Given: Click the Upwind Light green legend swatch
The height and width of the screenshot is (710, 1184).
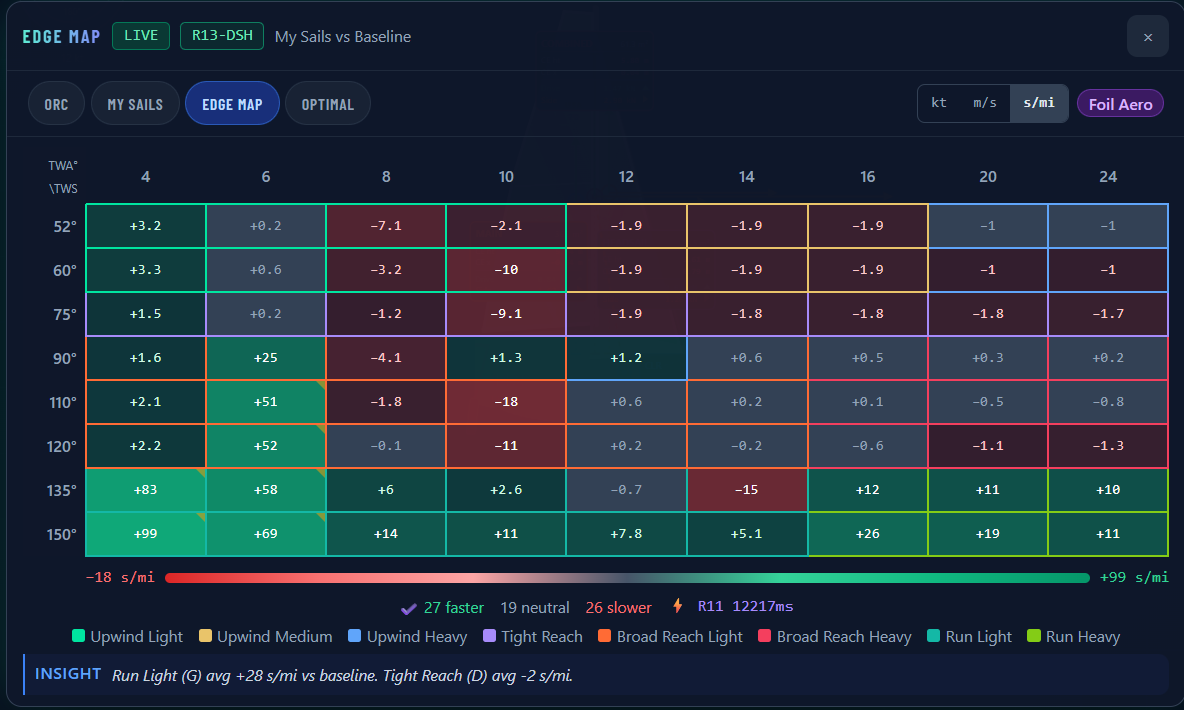Looking at the screenshot, I should click(x=78, y=636).
